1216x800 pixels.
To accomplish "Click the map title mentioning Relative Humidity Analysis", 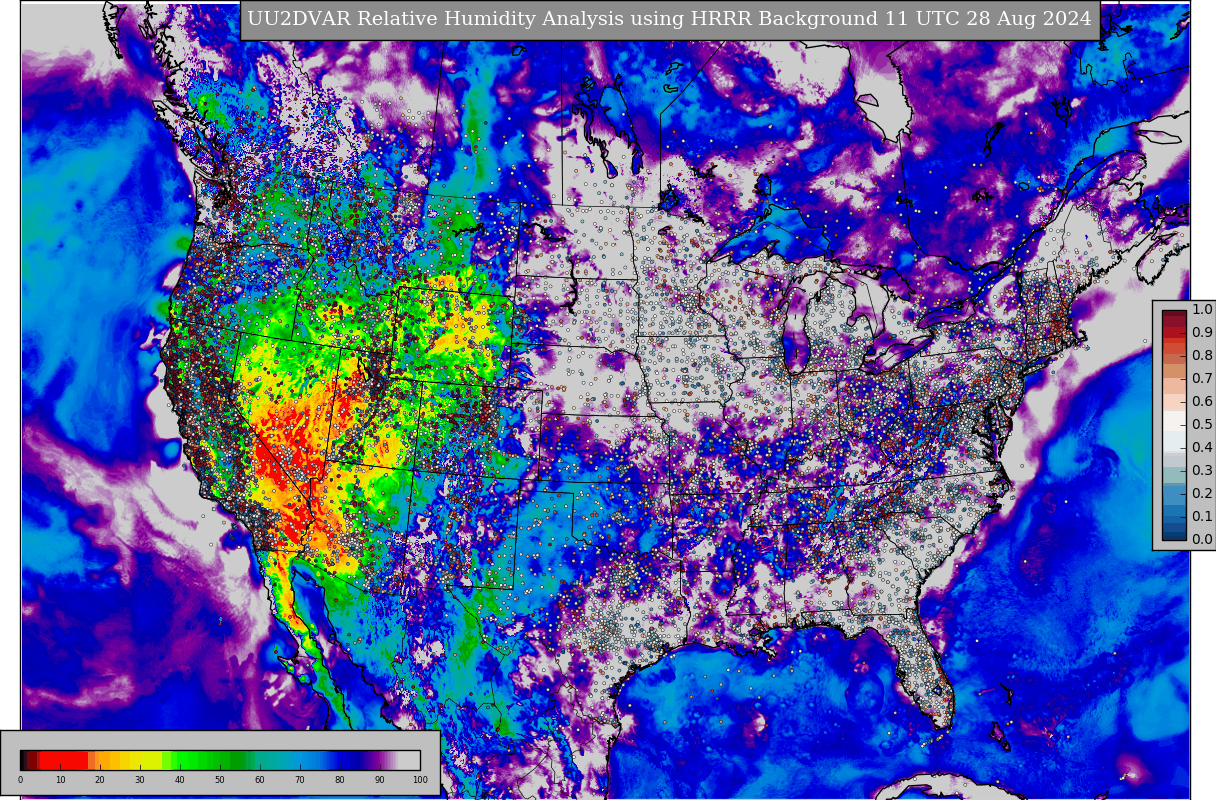I will tap(670, 20).
